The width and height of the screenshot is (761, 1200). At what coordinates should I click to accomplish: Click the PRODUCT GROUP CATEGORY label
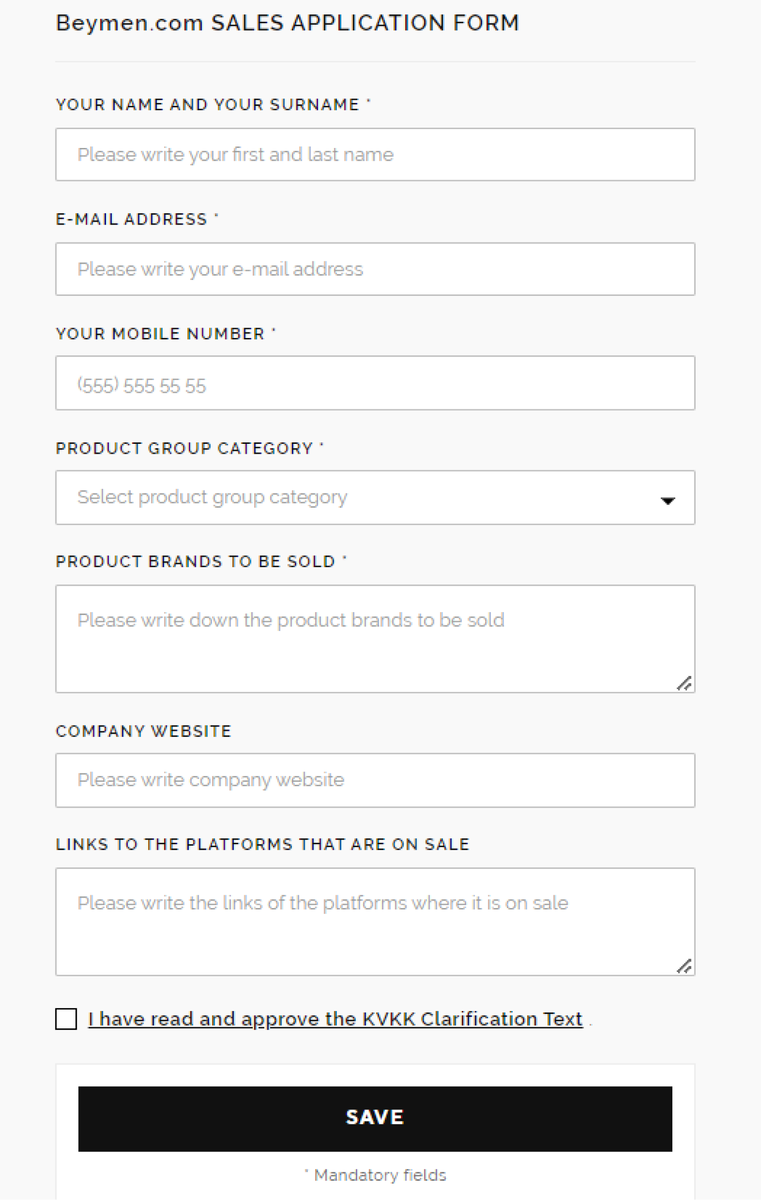pyautogui.click(x=184, y=448)
